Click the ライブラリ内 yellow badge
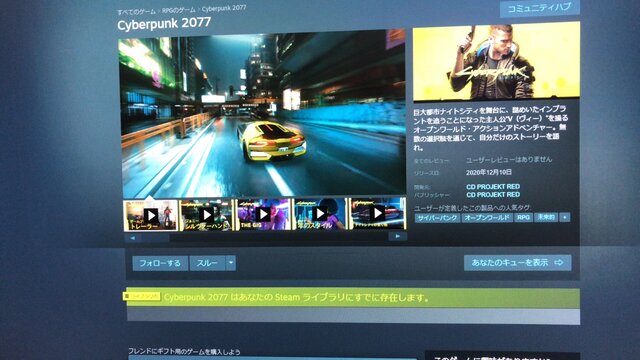This screenshot has width=640, height=360. click(x=142, y=296)
